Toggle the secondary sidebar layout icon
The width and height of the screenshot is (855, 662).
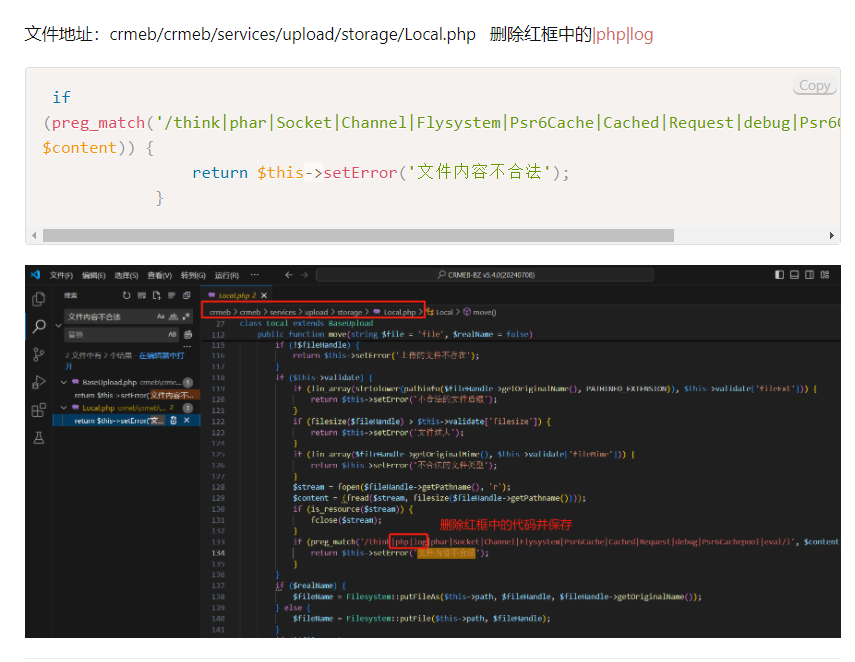pyautogui.click(x=810, y=275)
